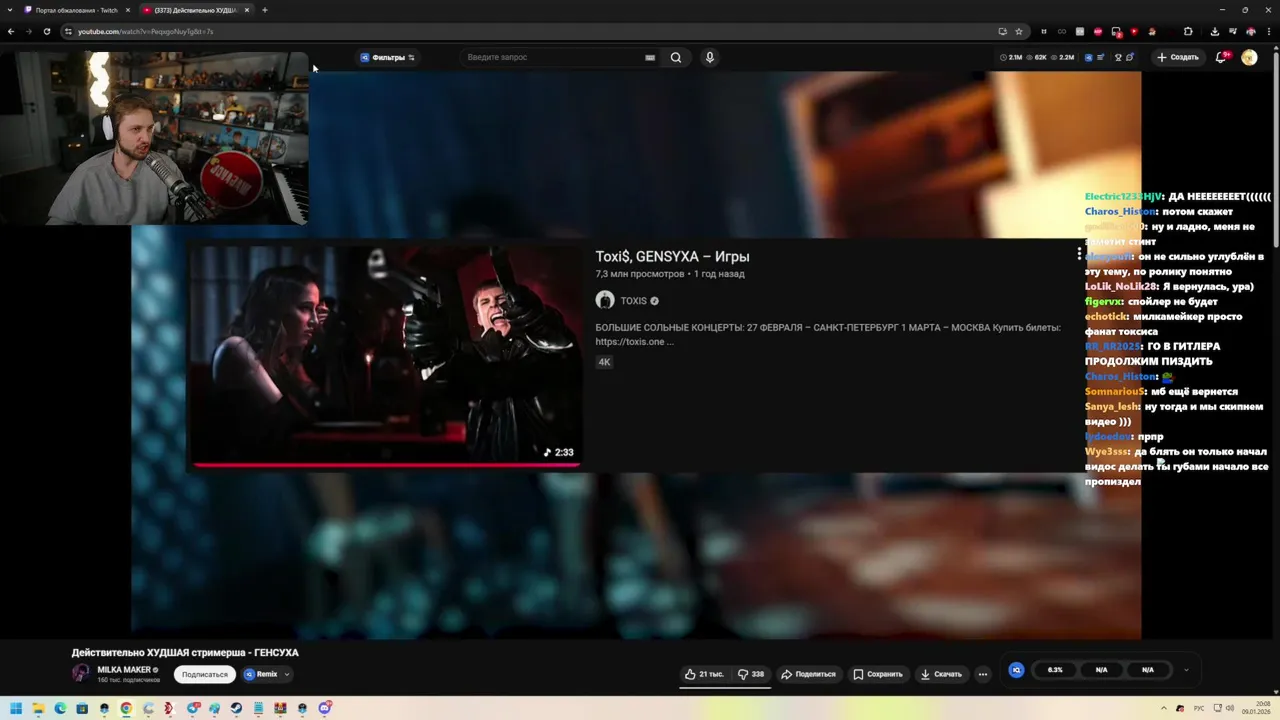Open the YouTube account avatar menu

coord(1249,57)
